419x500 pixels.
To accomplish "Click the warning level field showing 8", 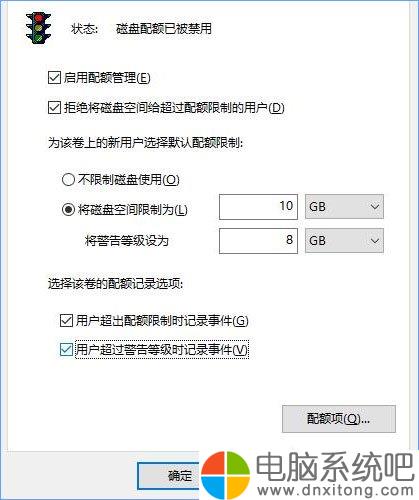I will (x=258, y=241).
